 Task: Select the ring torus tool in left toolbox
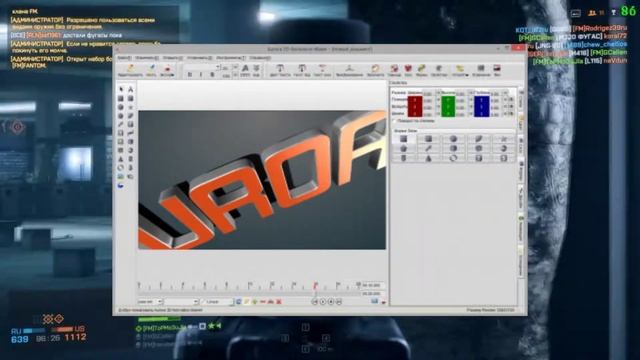[x=121, y=168]
